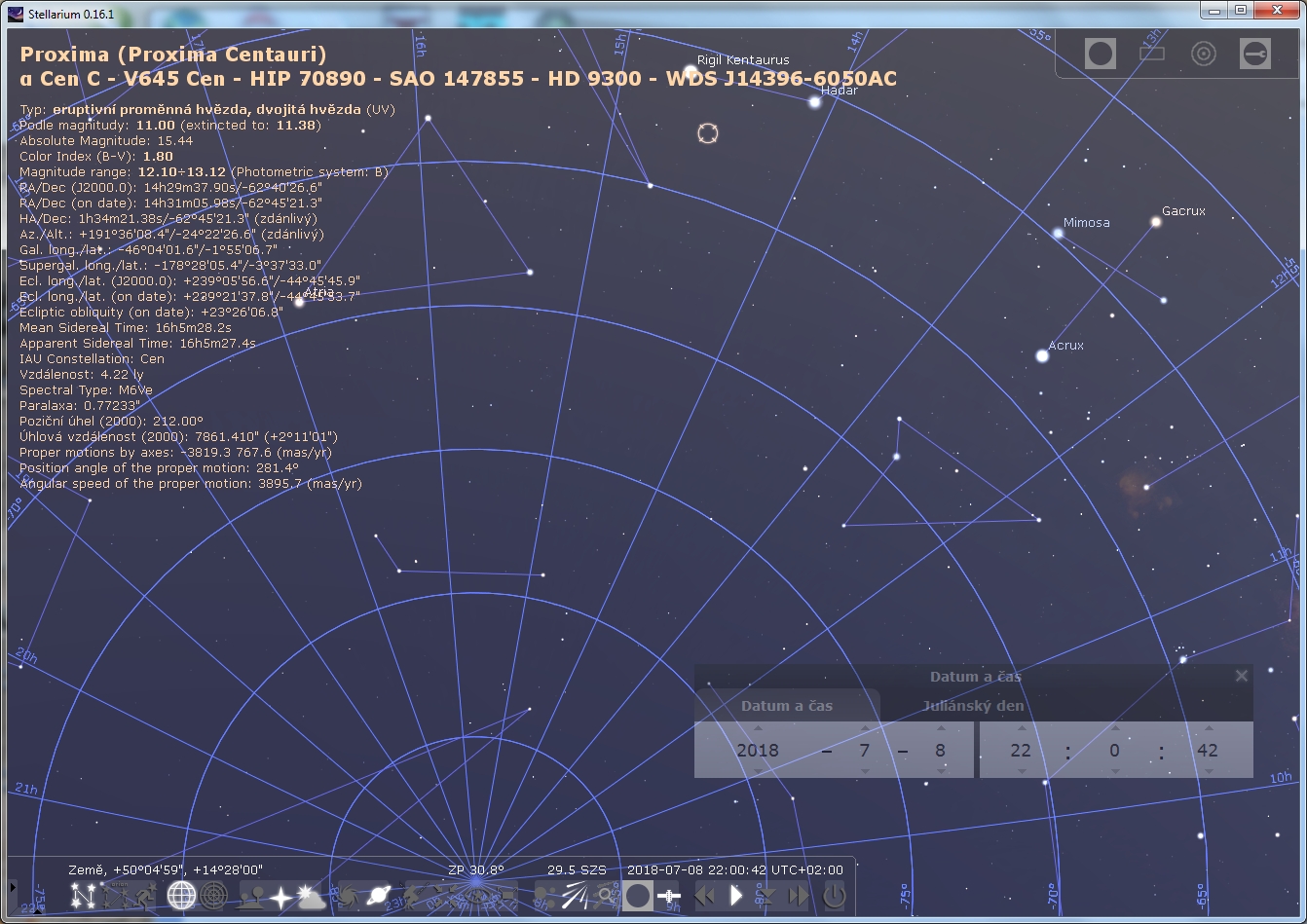The image size is (1307, 924).
Task: Toggle the highlighted circle button in bottom toolbar
Action: pyautogui.click(x=638, y=896)
